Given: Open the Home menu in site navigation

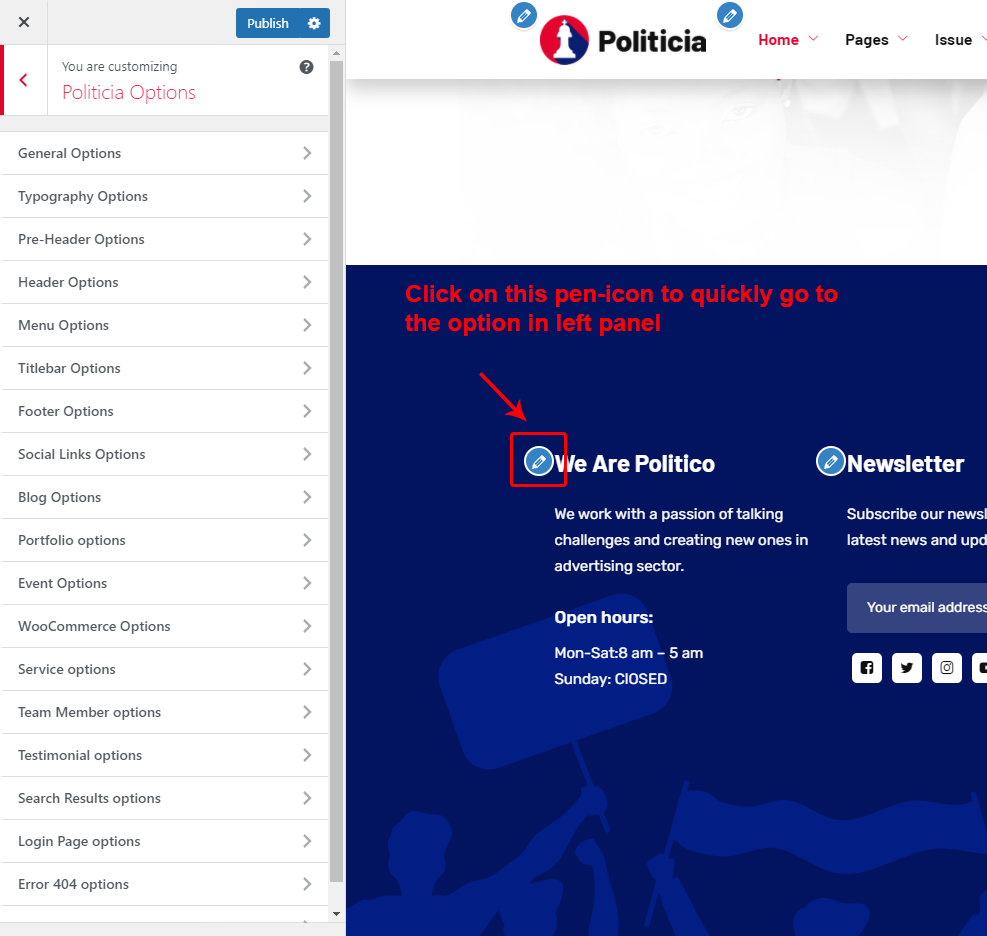Looking at the screenshot, I should point(778,40).
